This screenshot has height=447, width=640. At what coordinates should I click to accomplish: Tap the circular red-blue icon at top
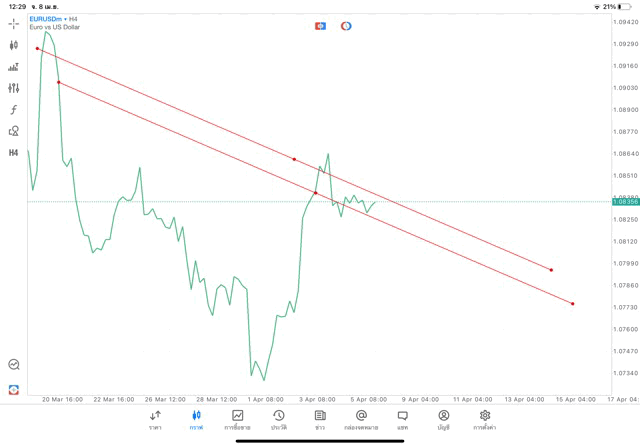pos(346,26)
